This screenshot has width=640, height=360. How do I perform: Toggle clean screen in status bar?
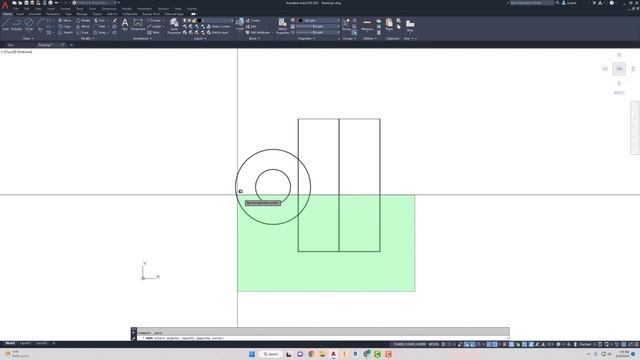pyautogui.click(x=630, y=344)
